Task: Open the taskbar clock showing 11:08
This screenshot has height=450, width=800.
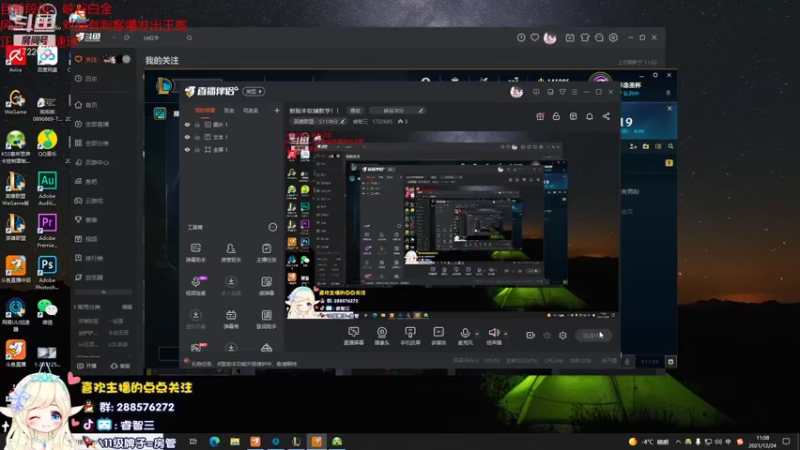Action: click(x=762, y=442)
